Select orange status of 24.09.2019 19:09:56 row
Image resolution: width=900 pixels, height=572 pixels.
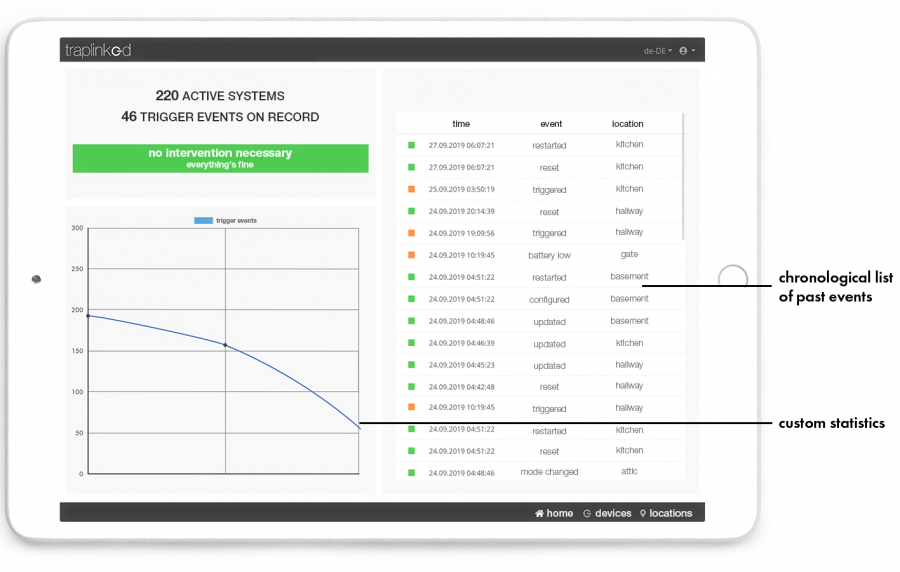[412, 233]
